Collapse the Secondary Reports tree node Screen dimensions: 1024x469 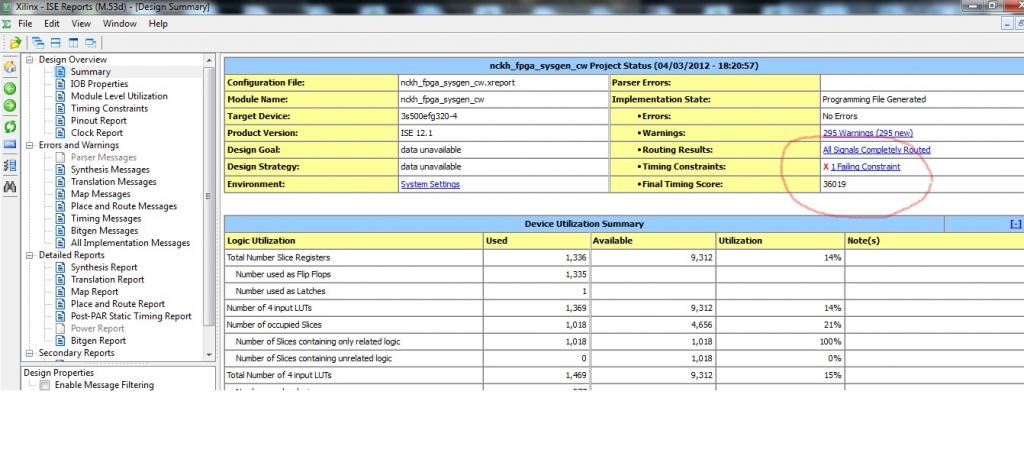(x=29, y=353)
